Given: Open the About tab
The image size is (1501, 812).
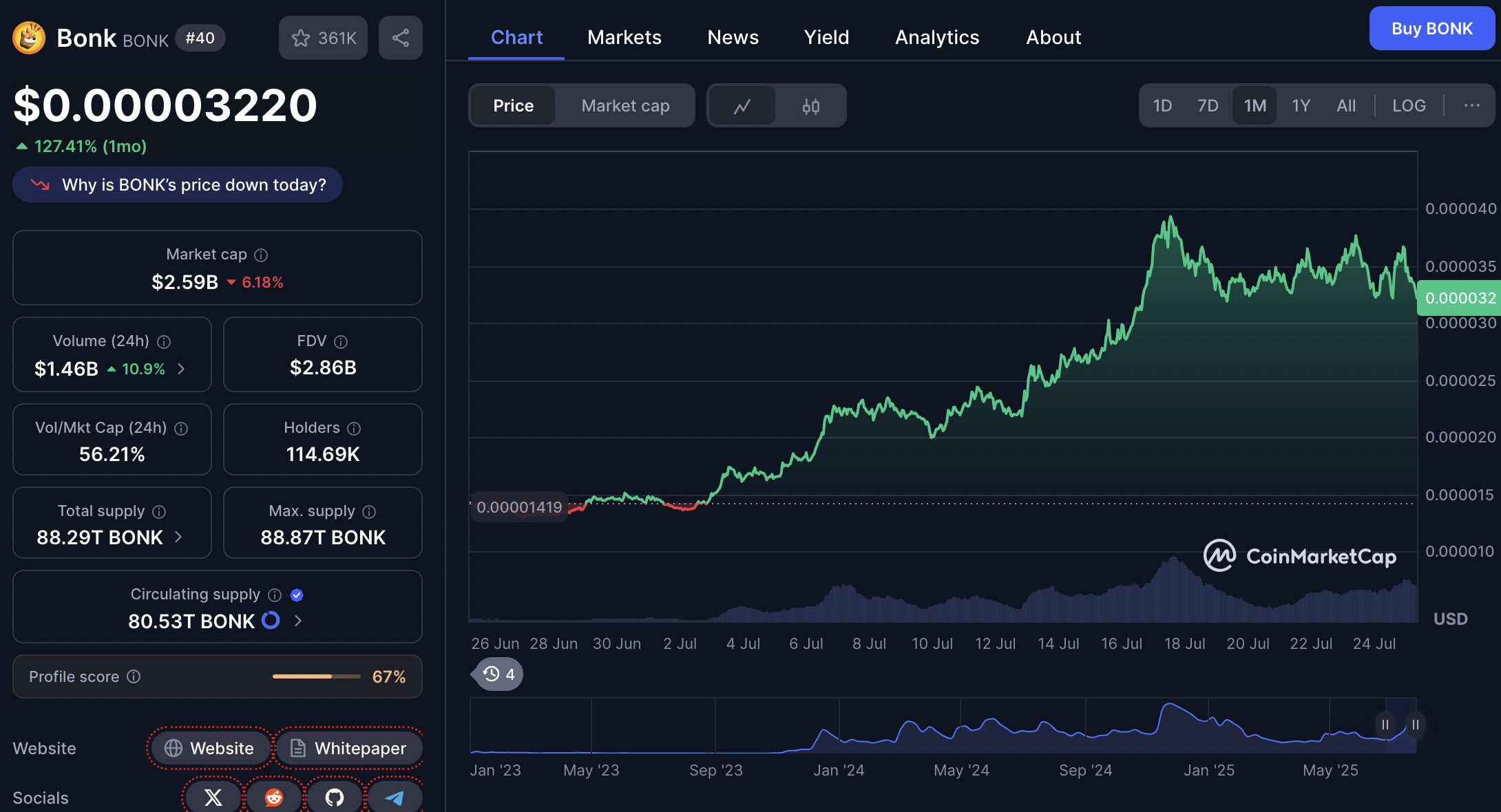Looking at the screenshot, I should (1053, 37).
